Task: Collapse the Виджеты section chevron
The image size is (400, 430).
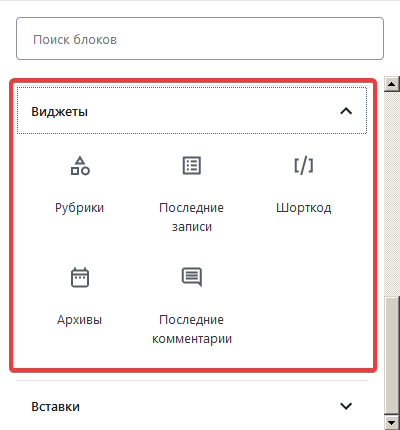Action: click(346, 111)
